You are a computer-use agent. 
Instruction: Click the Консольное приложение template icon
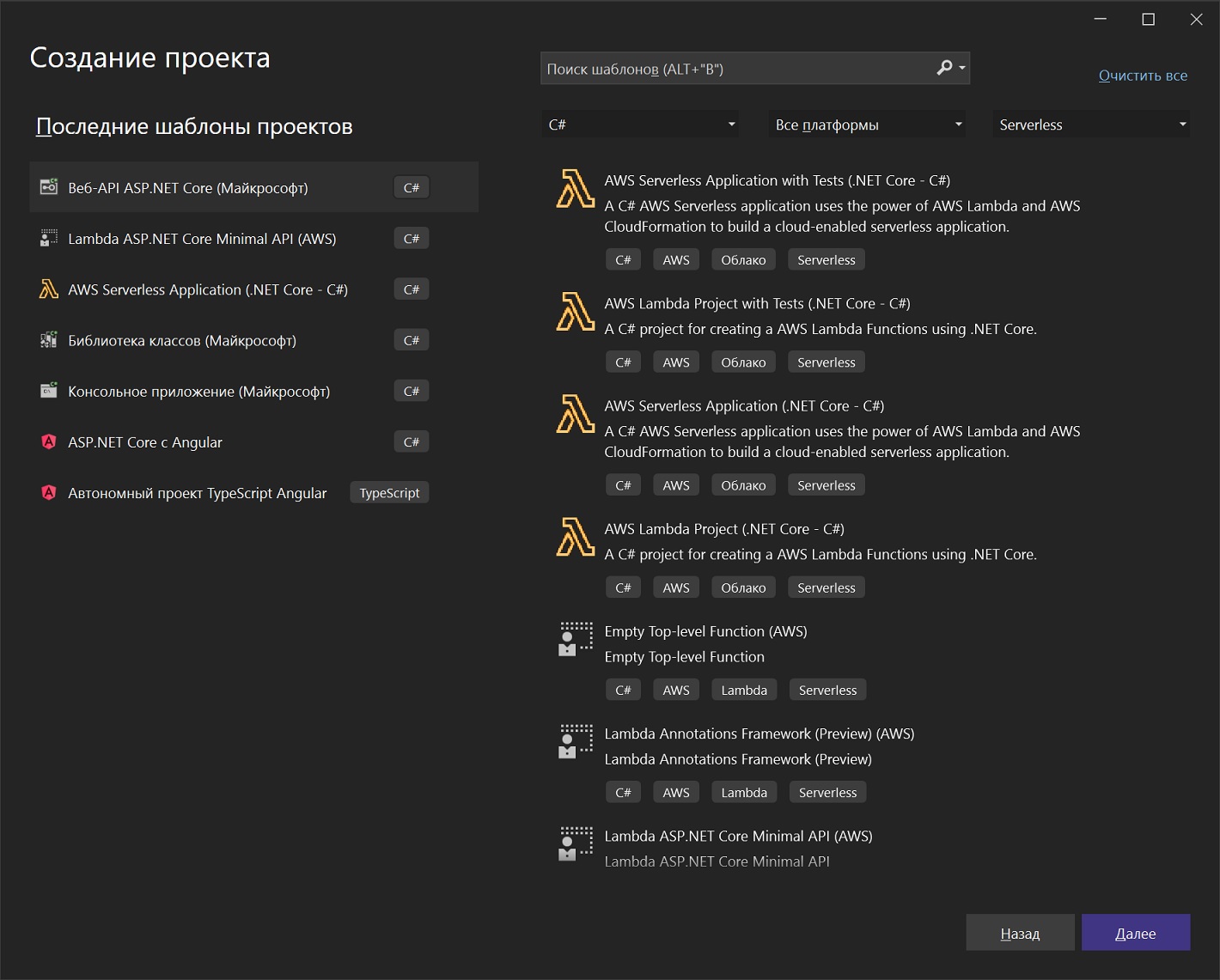(x=49, y=391)
